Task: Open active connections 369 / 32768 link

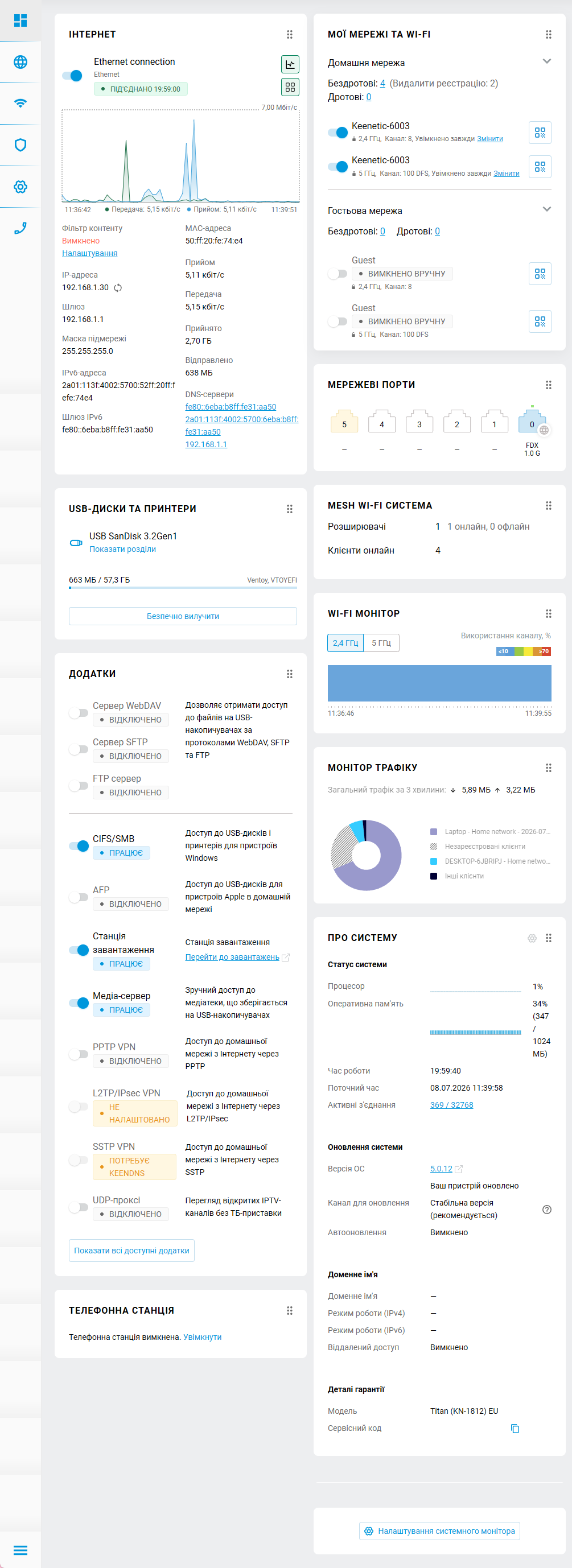Action: tap(451, 1105)
